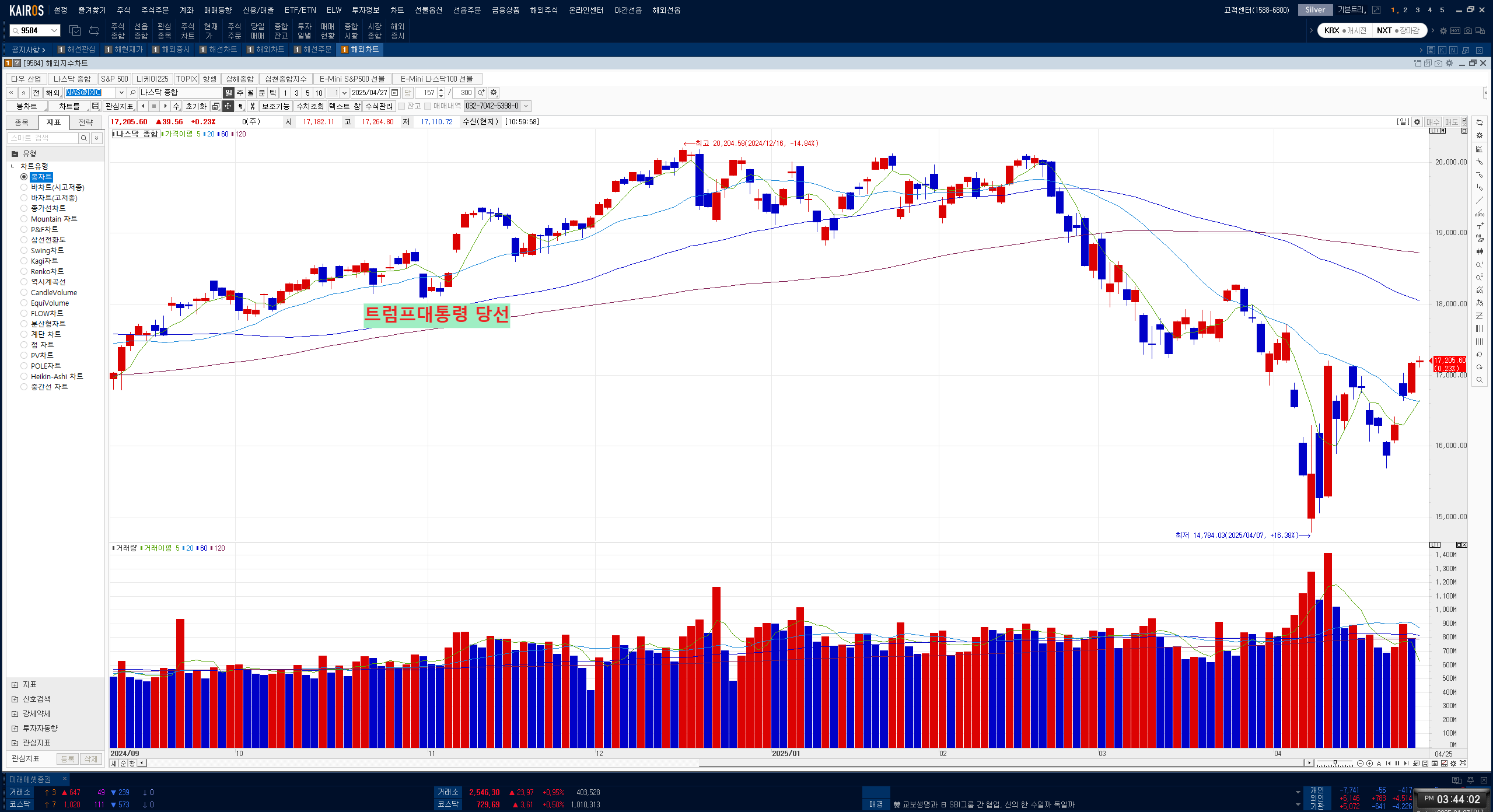Image resolution: width=1493 pixels, height=812 pixels.
Task: Open the account number 032-7042-5398-0 dropdown
Action: pyautogui.click(x=526, y=106)
